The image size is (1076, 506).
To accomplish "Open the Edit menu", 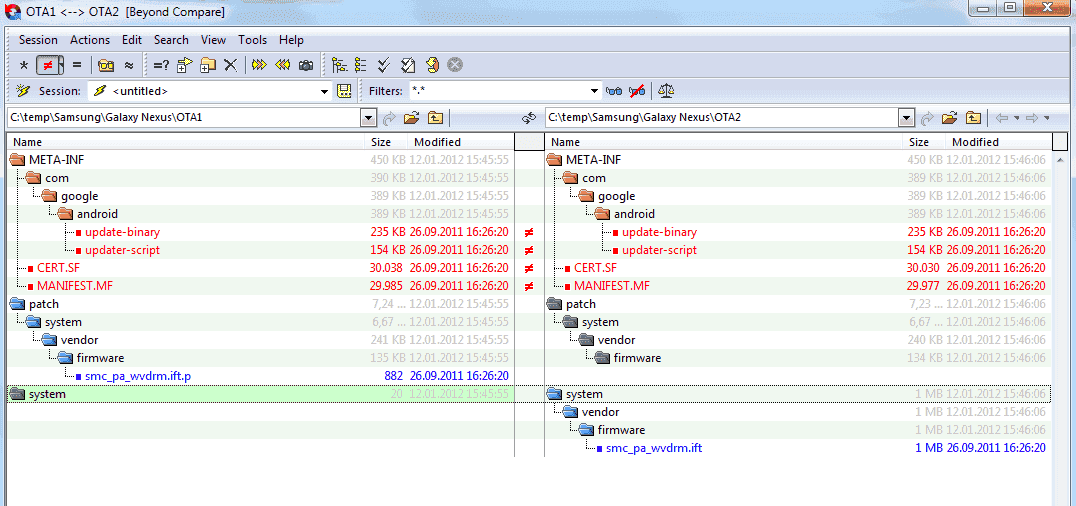I will click(132, 40).
